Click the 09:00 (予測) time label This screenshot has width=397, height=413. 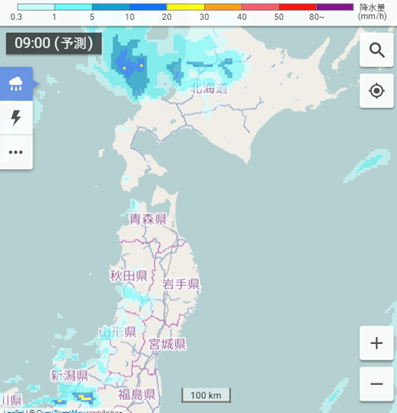[54, 43]
